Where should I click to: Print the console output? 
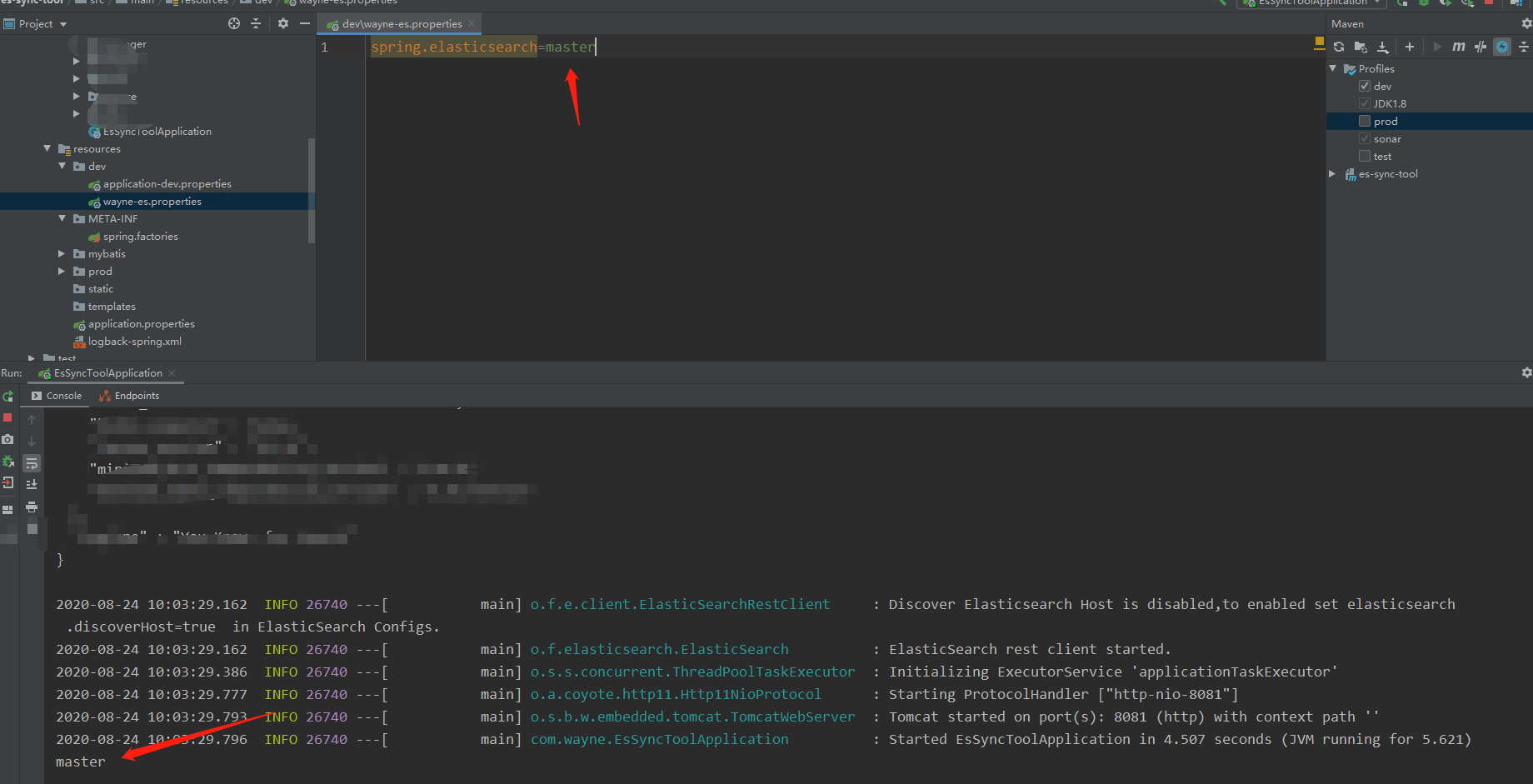32,508
